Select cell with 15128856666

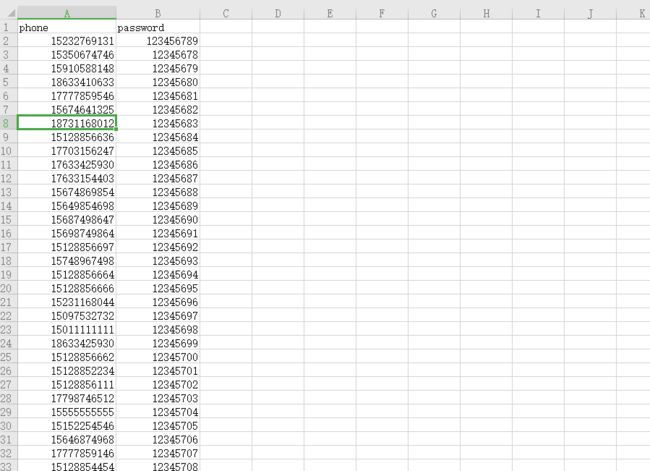(67, 288)
